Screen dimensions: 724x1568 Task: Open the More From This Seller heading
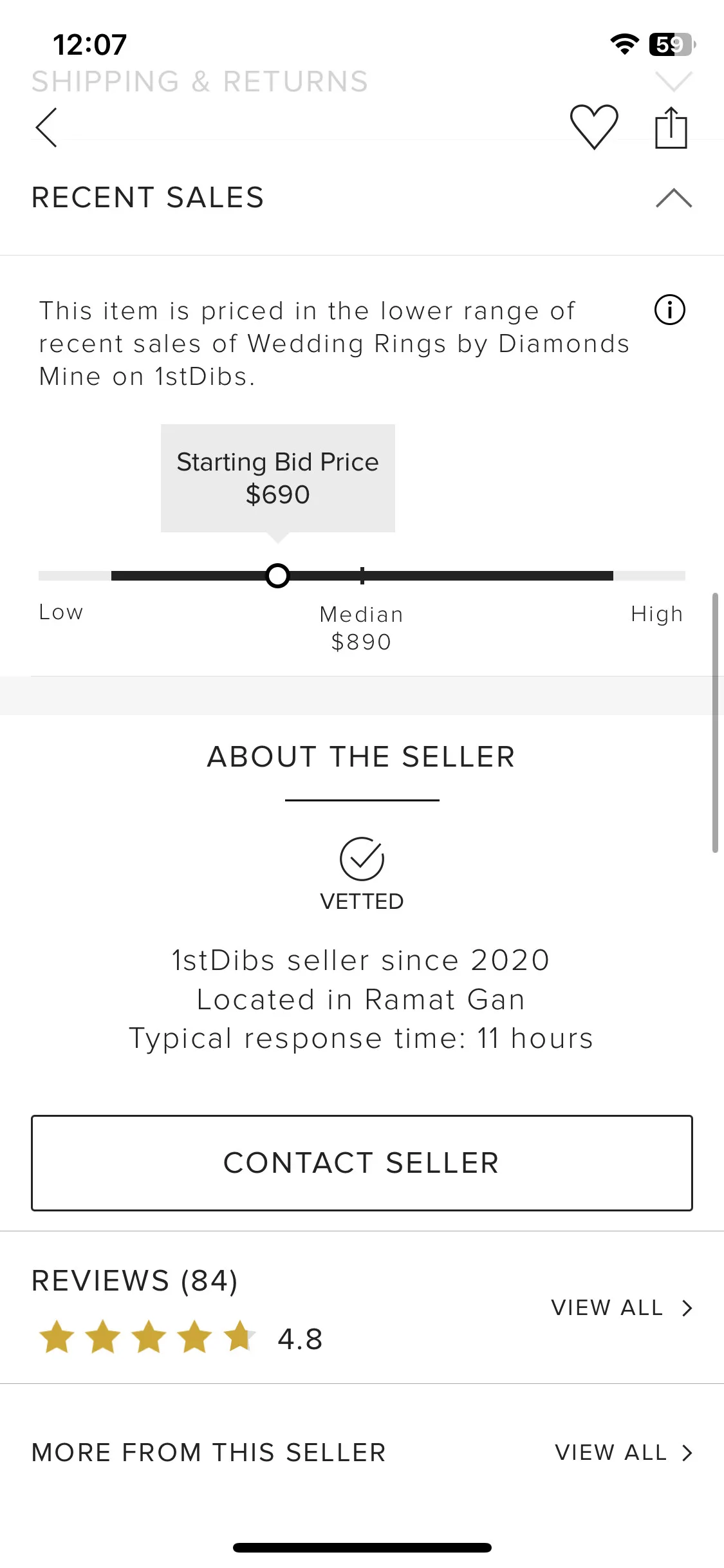coord(209,1453)
